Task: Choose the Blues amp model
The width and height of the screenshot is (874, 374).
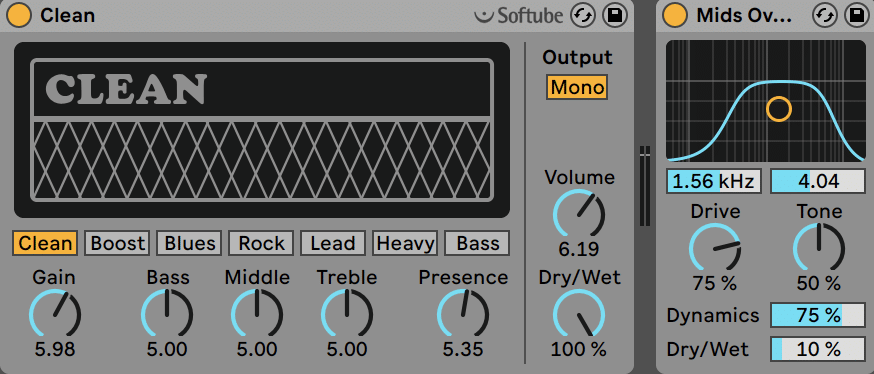Action: (x=189, y=244)
